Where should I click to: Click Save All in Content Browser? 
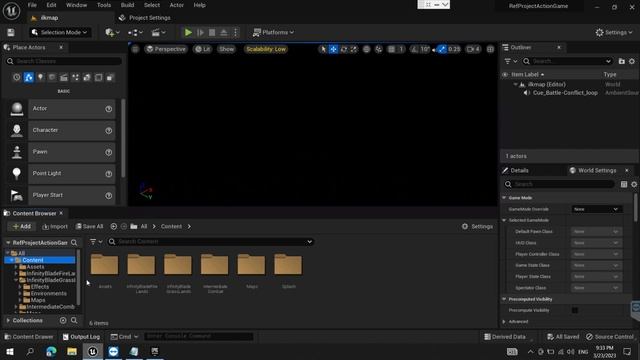click(x=89, y=227)
